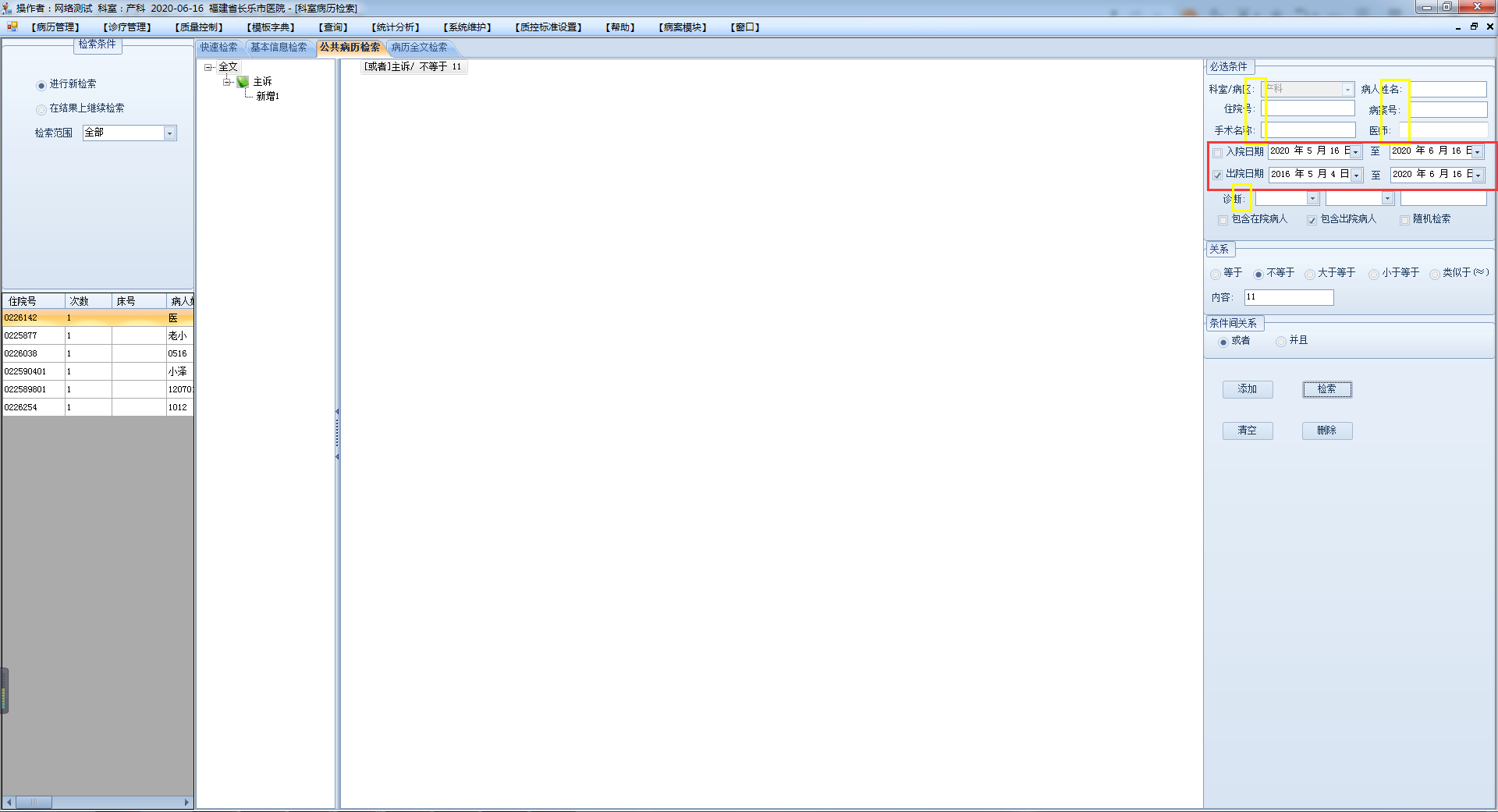Click the left arrow of the results scrollbar
This screenshot has width=1498, height=812.
pyautogui.click(x=9, y=802)
